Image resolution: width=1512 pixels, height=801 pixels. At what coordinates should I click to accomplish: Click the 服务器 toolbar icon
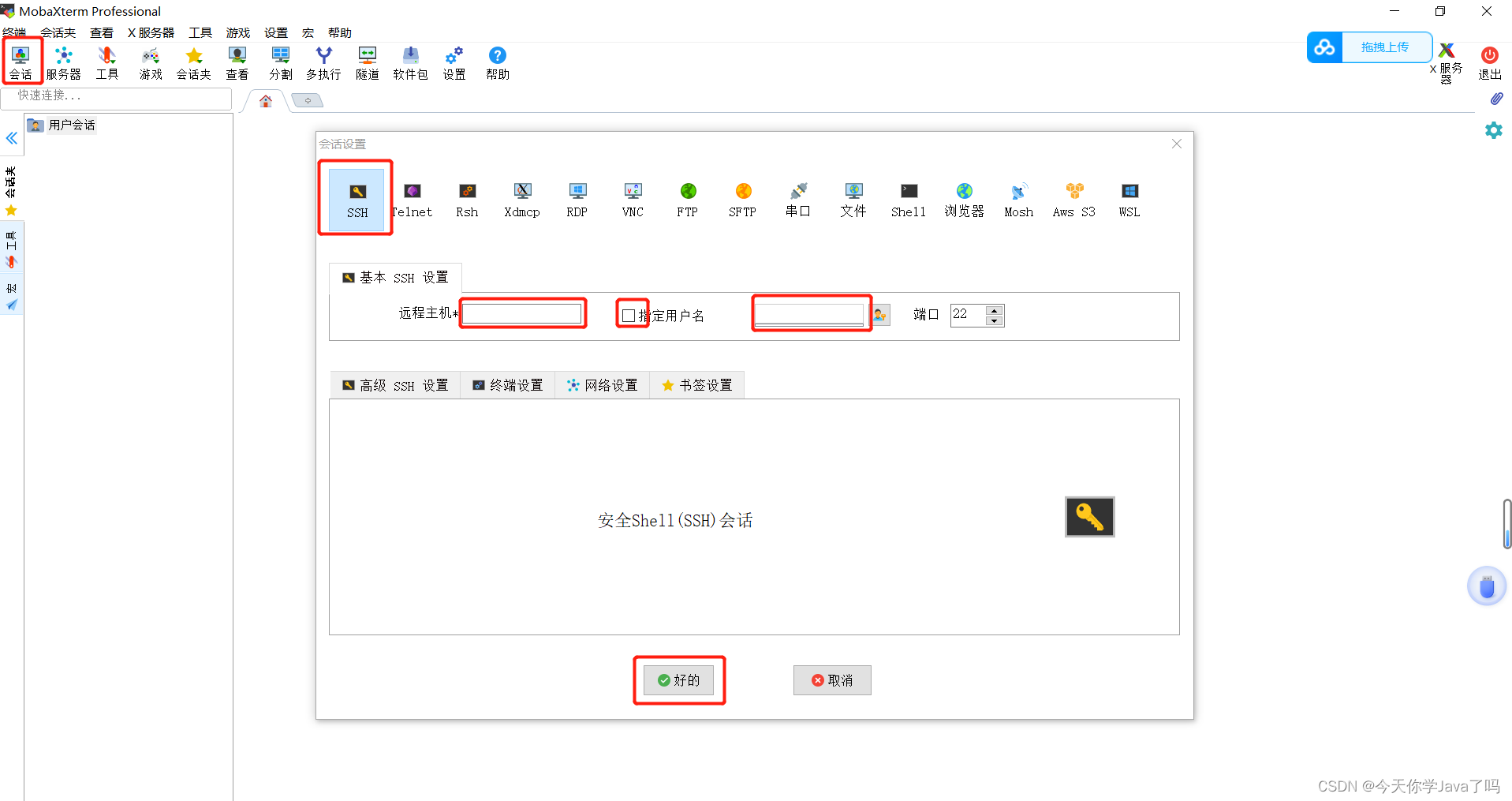64,62
